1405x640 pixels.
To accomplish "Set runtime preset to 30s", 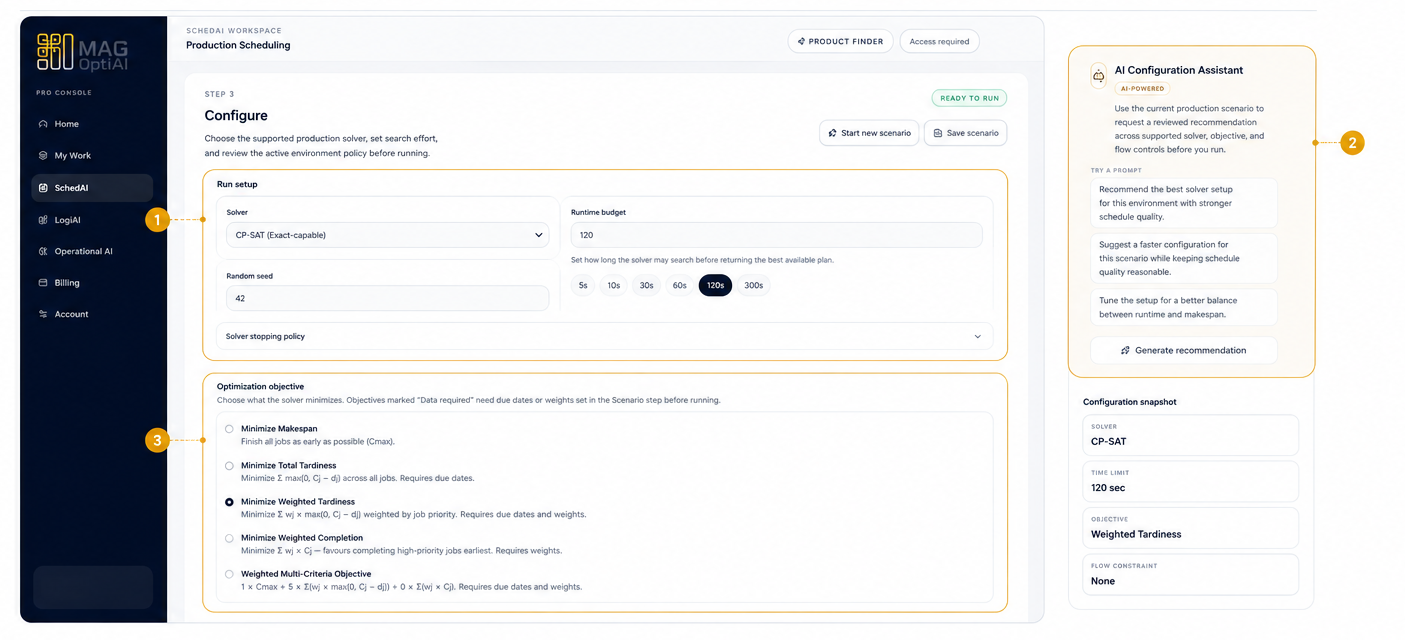I will coord(646,285).
